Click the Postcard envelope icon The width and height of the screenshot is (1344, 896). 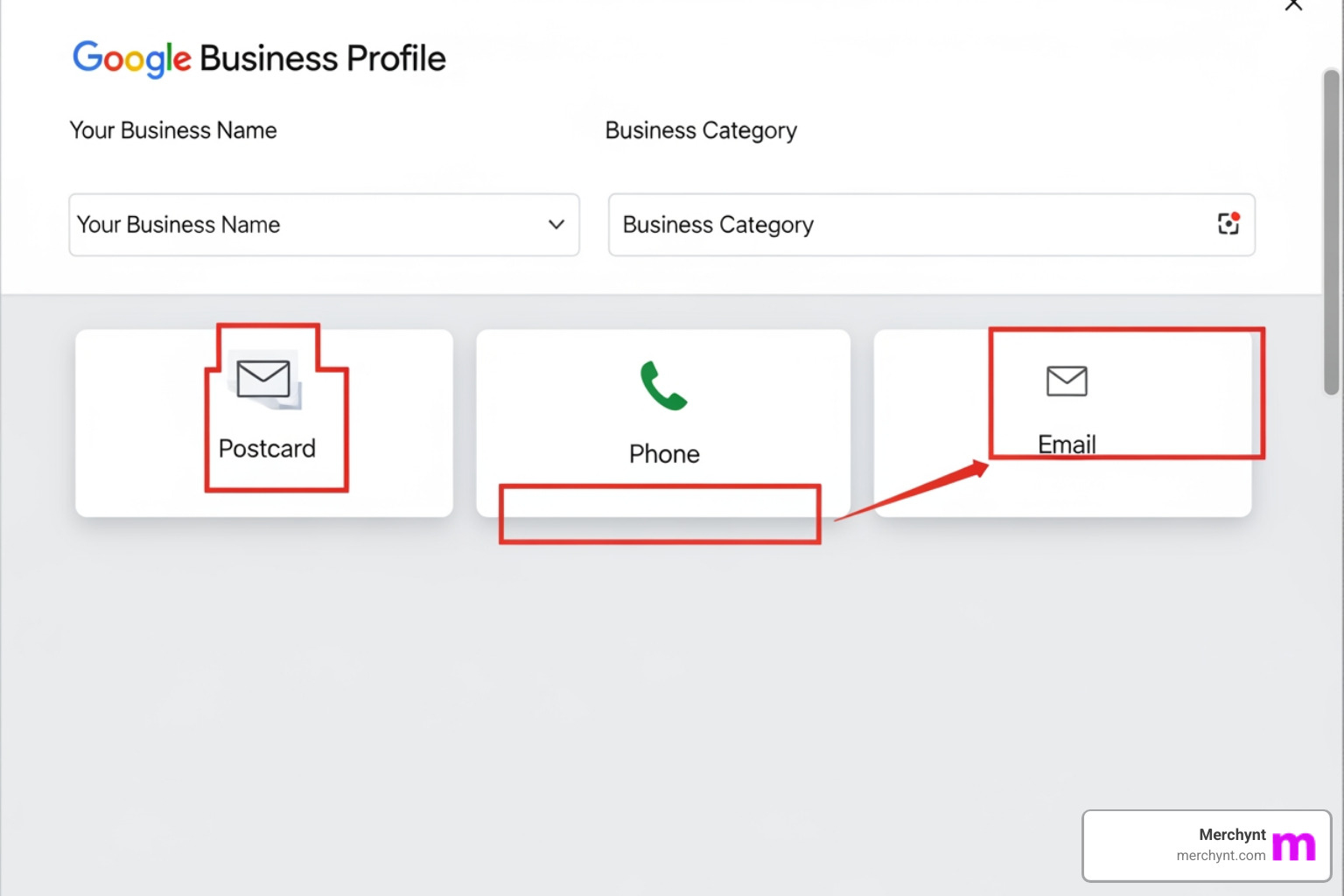[262, 379]
